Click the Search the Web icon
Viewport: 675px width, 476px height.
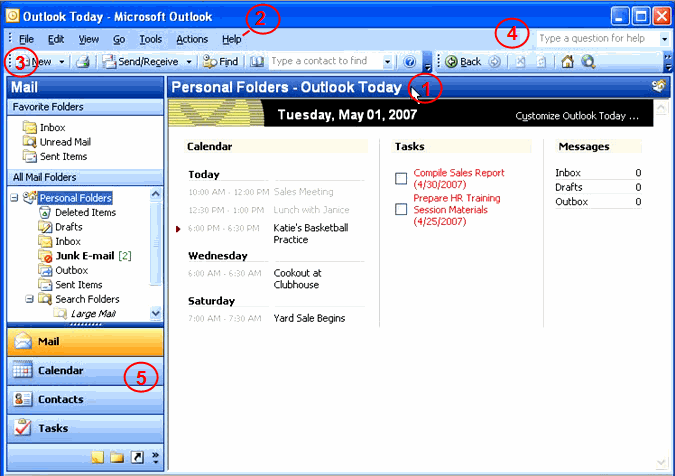[x=588, y=62]
